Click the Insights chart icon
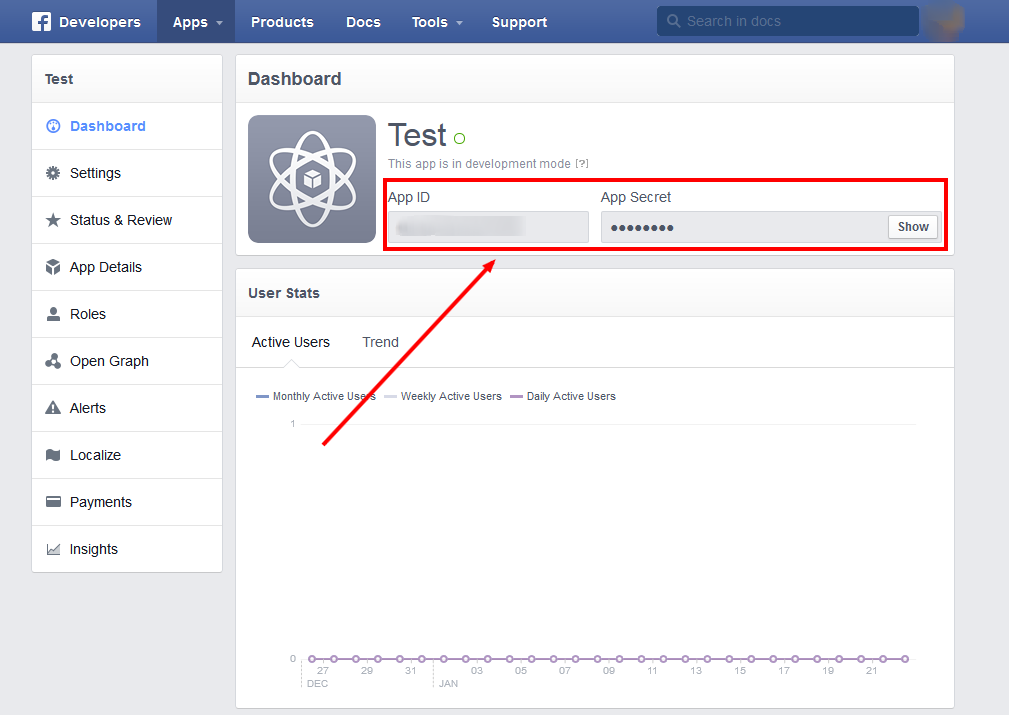 pos(54,549)
